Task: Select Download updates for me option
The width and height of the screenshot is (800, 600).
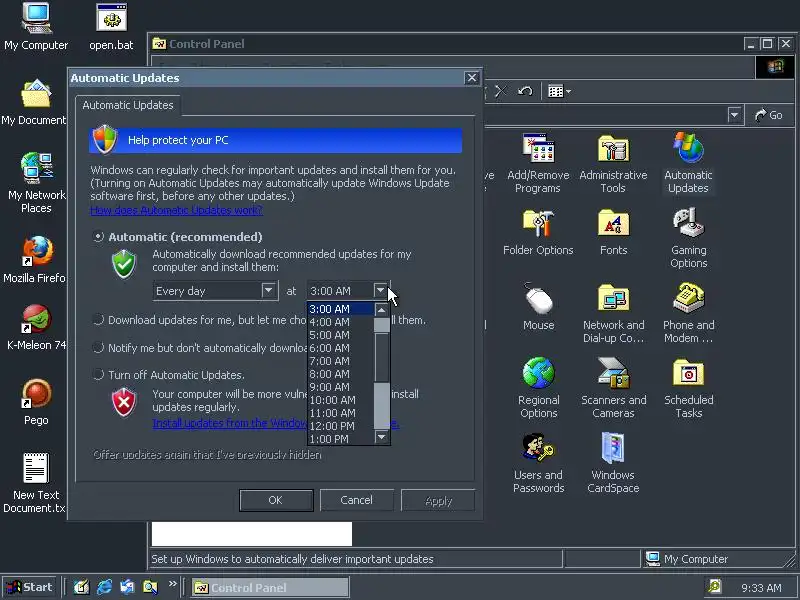Action: coord(98,320)
